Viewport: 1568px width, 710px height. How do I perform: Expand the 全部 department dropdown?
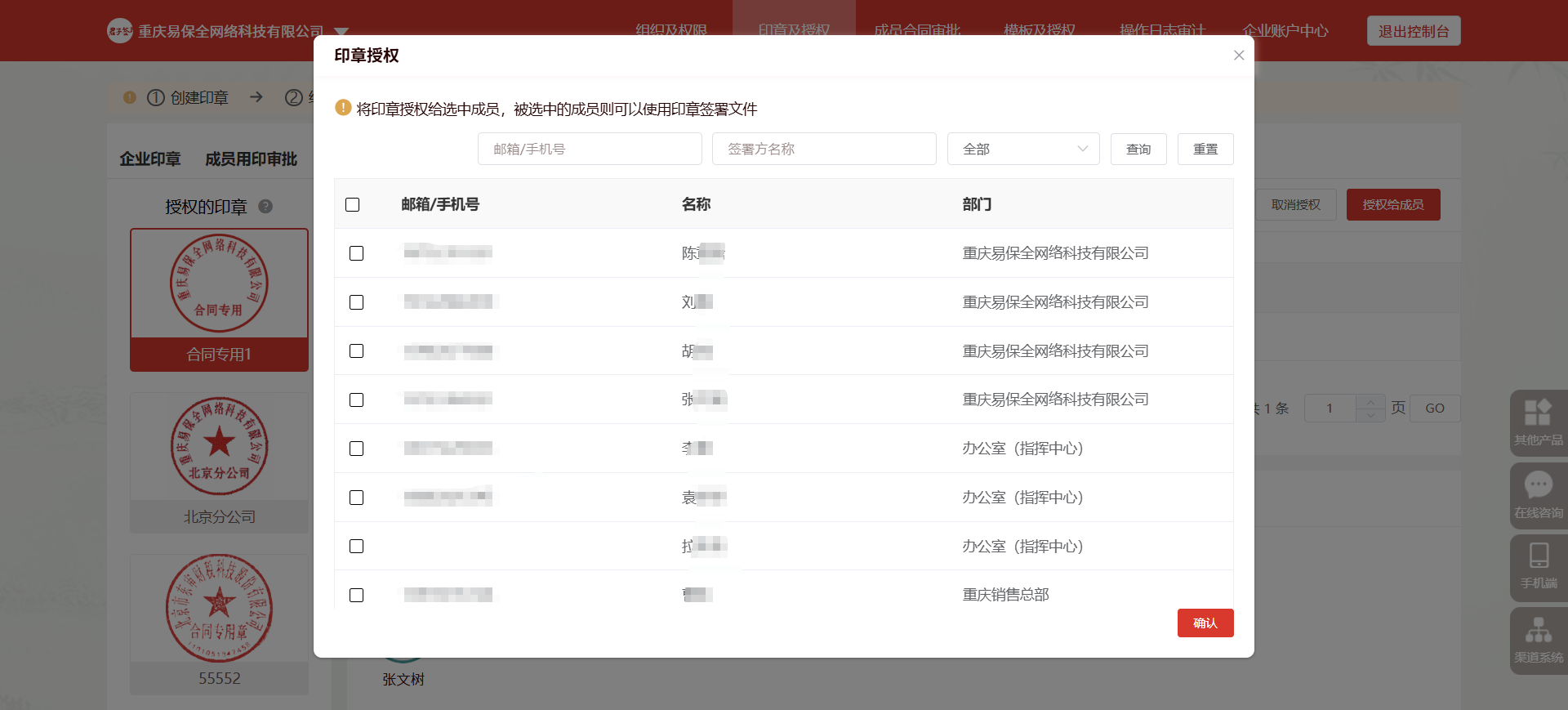coord(1022,149)
